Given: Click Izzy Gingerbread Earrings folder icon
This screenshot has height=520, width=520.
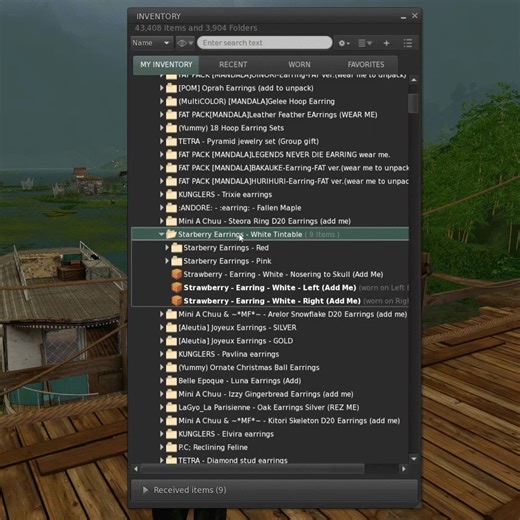Looking at the screenshot, I should (171, 394).
